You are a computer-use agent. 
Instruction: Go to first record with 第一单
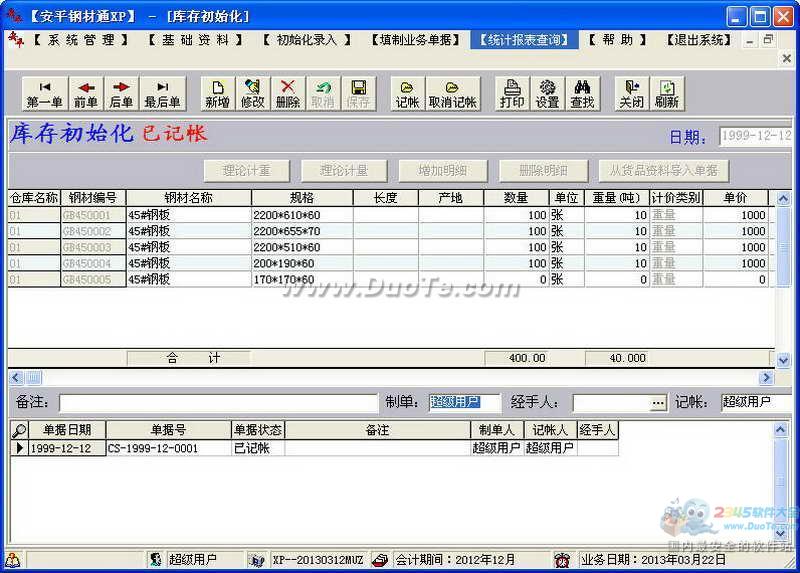pyautogui.click(x=44, y=94)
